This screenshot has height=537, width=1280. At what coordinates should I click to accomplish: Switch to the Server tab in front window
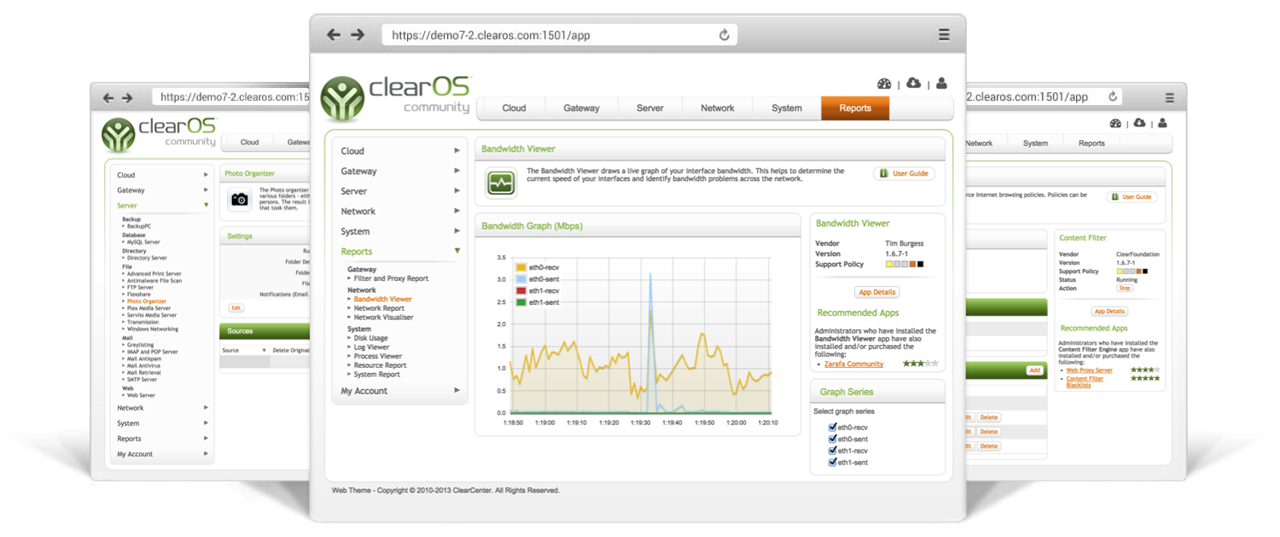coord(650,108)
